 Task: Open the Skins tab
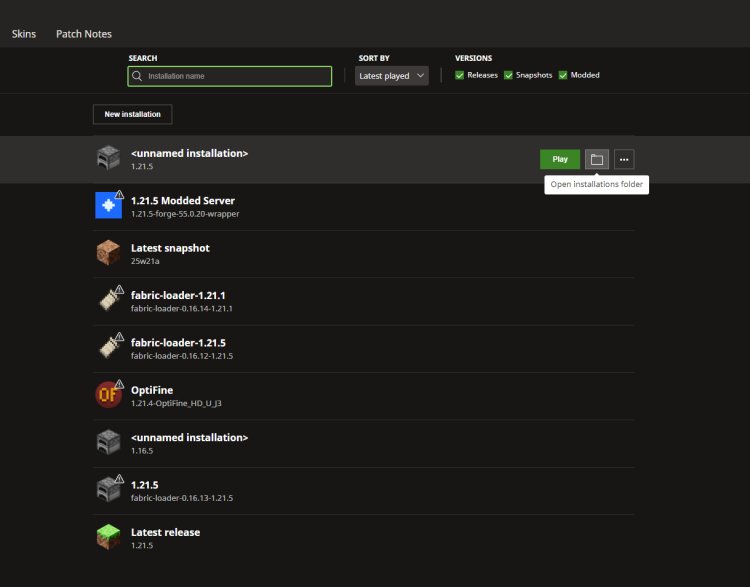(x=23, y=34)
